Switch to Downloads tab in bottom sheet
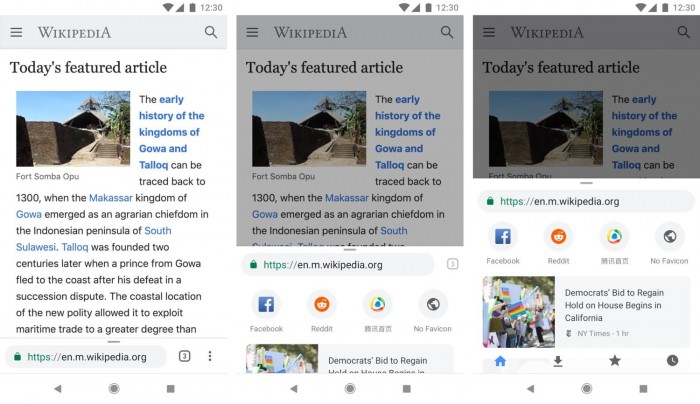The height and width of the screenshot is (404, 700). tap(558, 361)
